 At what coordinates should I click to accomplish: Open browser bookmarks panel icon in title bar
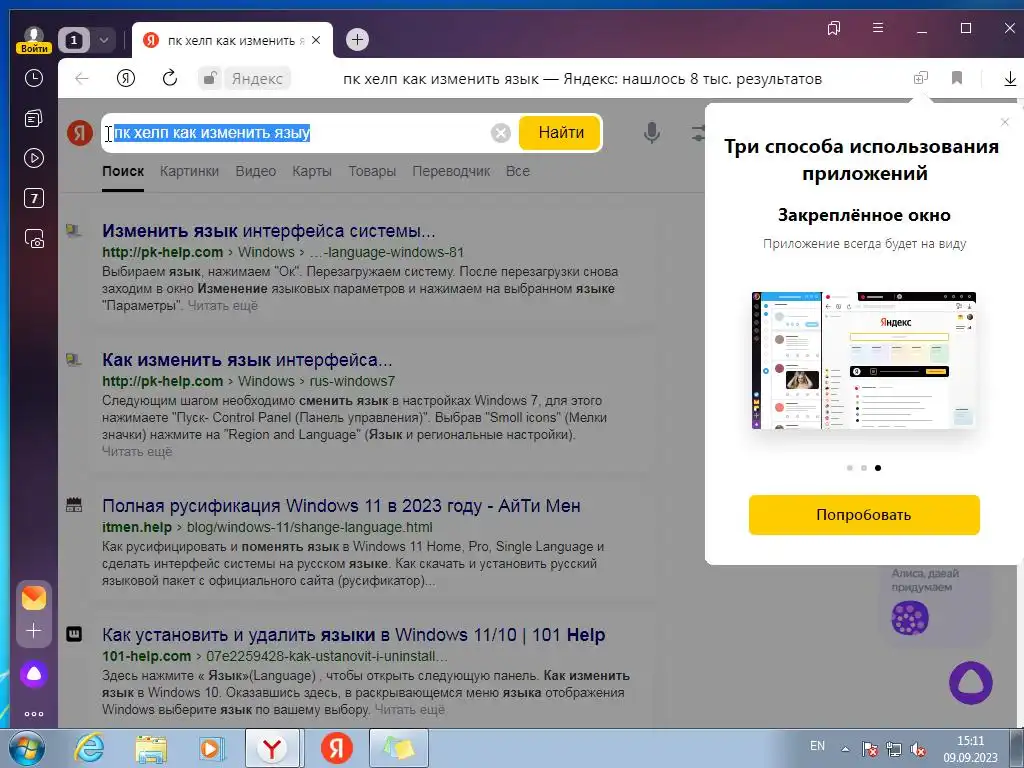834,28
